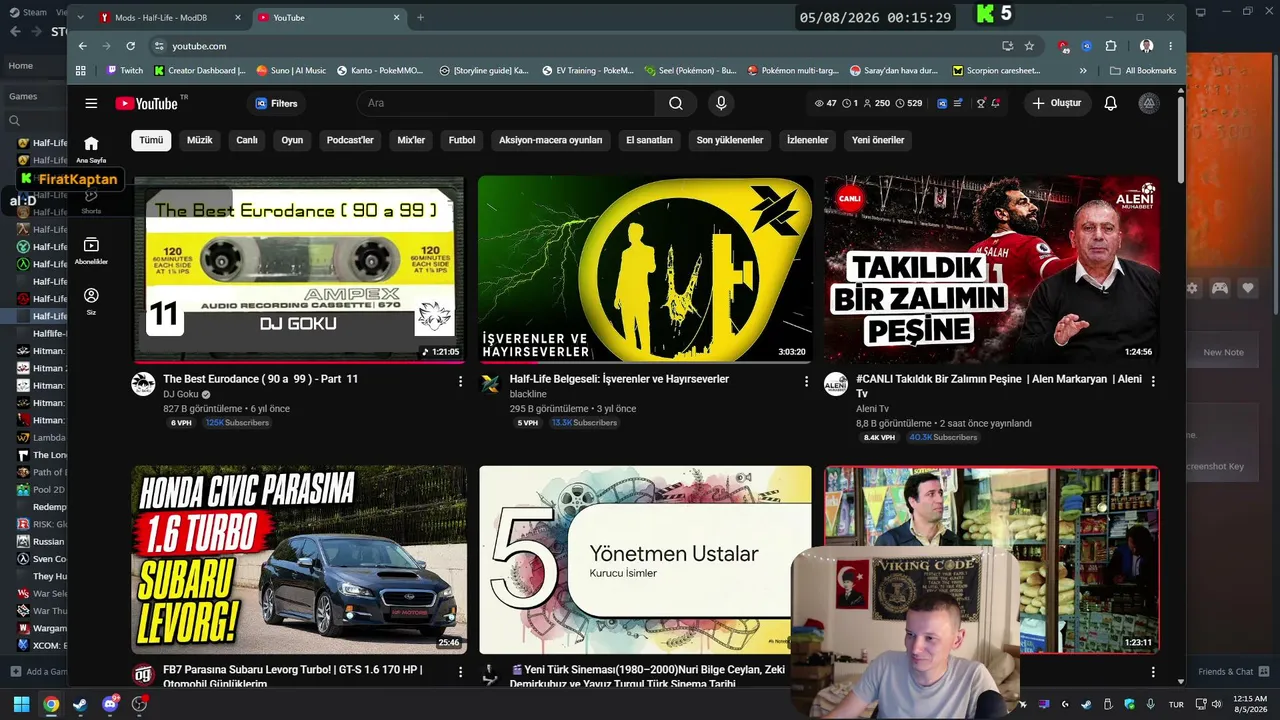Open the All Bookmarks folder
1280x720 pixels.
pyautogui.click(x=1143, y=71)
